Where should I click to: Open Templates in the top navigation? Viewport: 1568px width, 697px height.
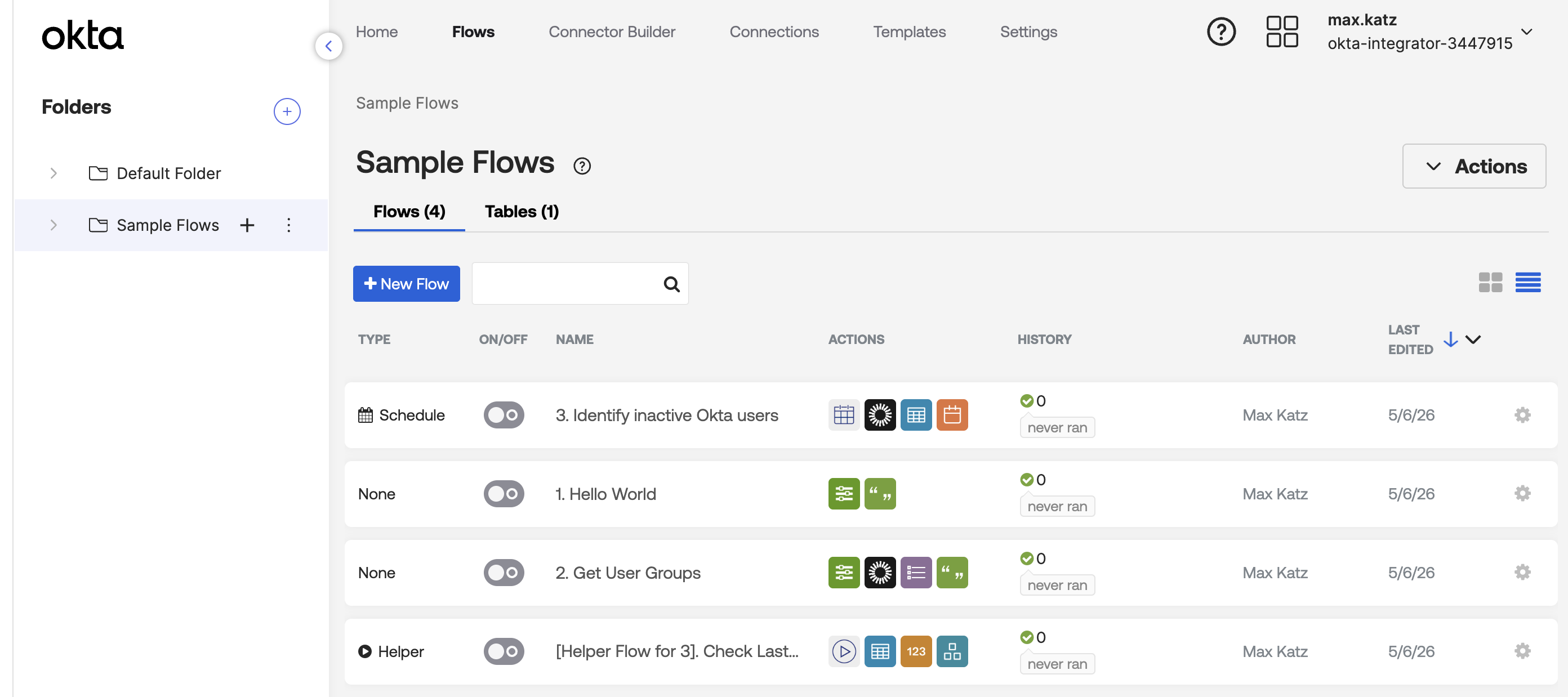909,32
